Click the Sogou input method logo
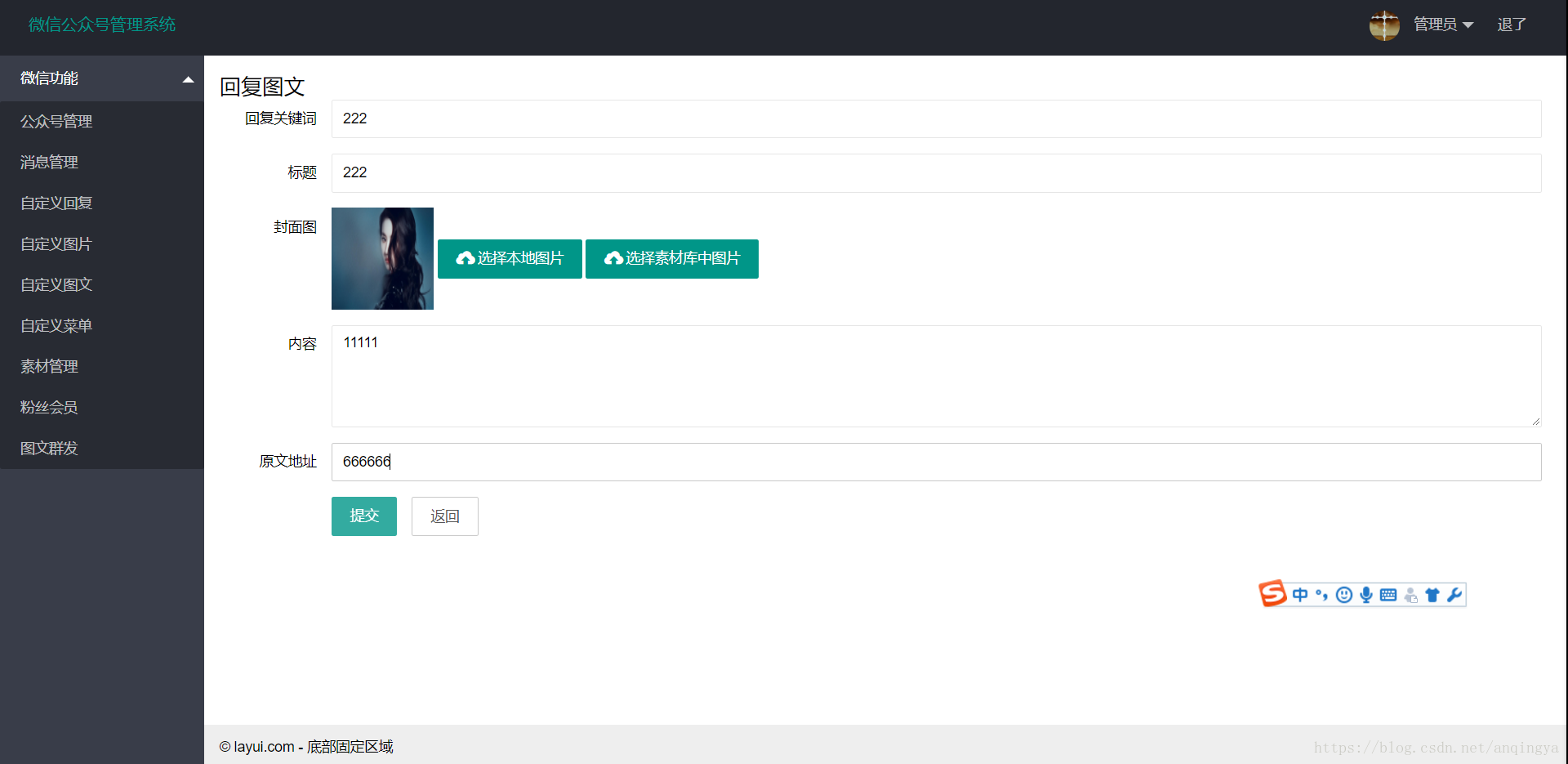 [x=1272, y=593]
